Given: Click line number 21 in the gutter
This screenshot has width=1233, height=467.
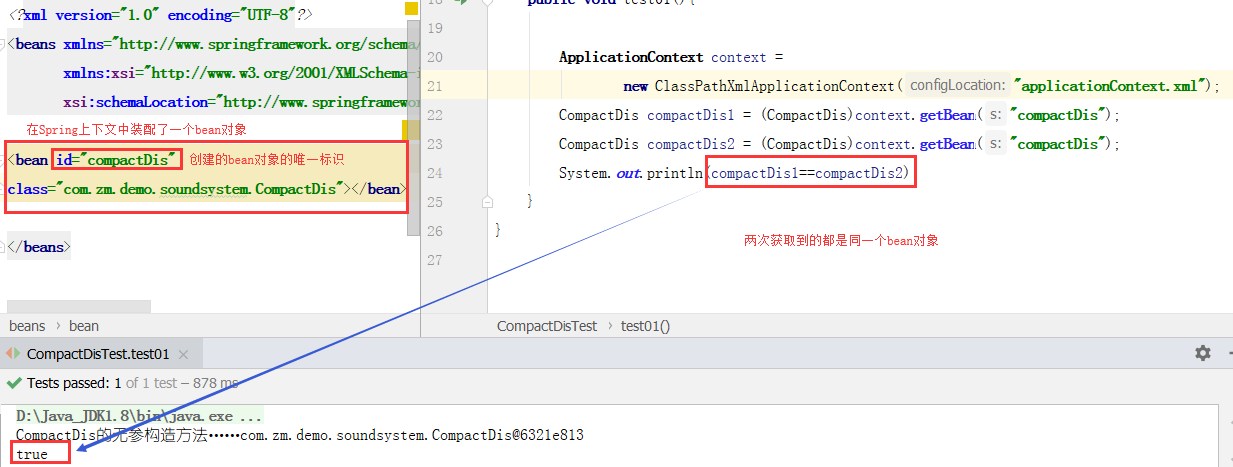Looking at the screenshot, I should tap(434, 86).
